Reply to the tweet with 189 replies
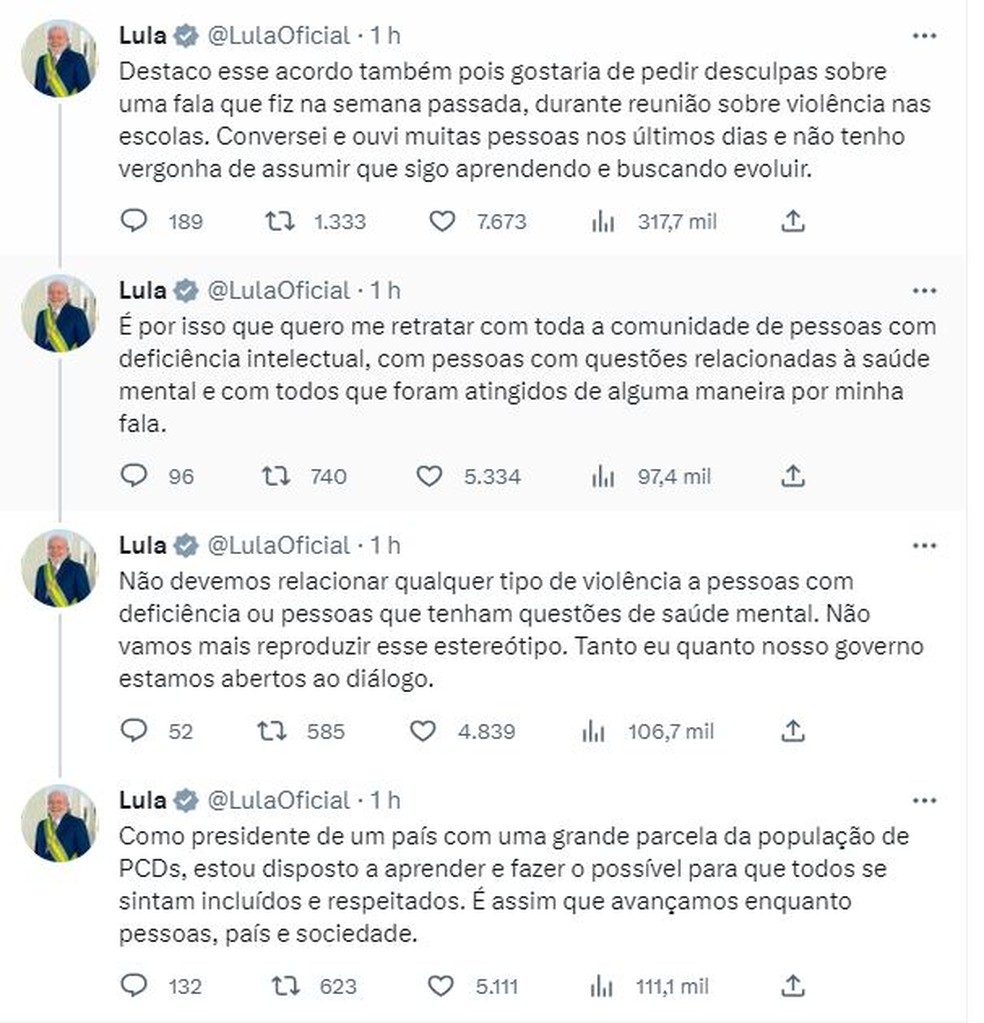Viewport: 984px width, 1023px height. click(x=134, y=221)
